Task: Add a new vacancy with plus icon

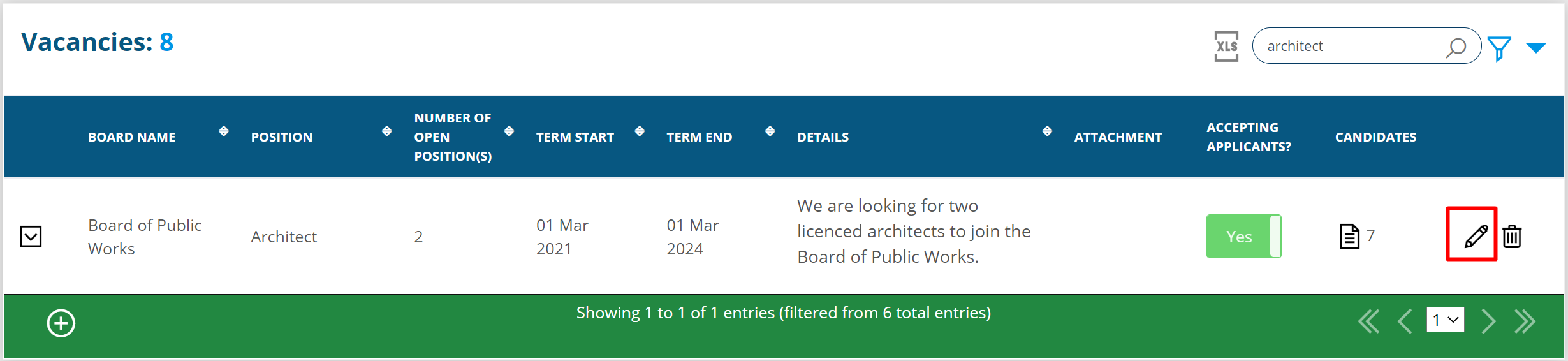Action: pos(61,323)
